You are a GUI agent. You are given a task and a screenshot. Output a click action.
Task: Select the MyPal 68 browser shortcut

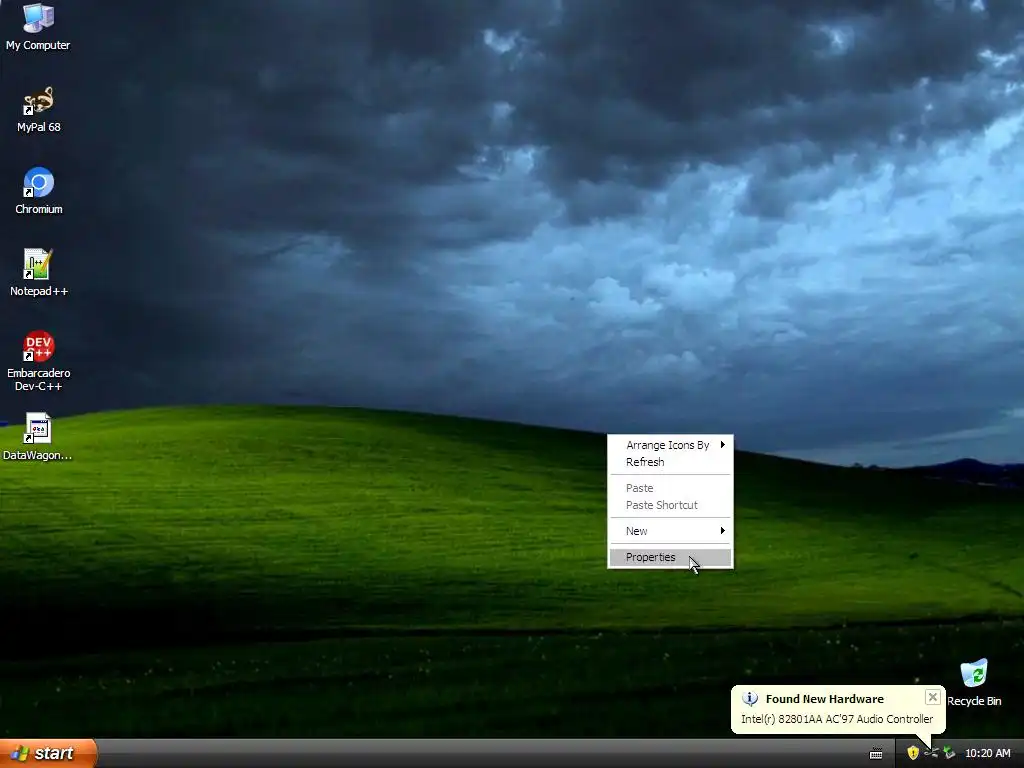tap(39, 110)
